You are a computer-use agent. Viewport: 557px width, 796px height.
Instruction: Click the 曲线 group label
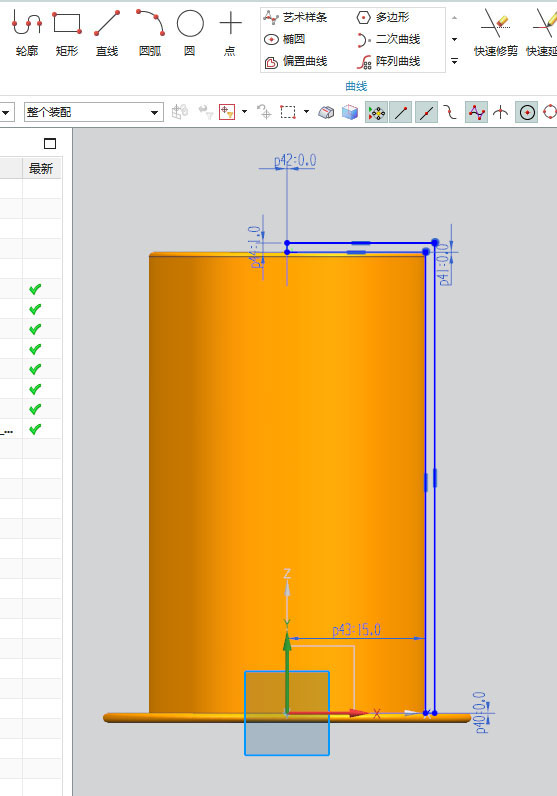(356, 86)
